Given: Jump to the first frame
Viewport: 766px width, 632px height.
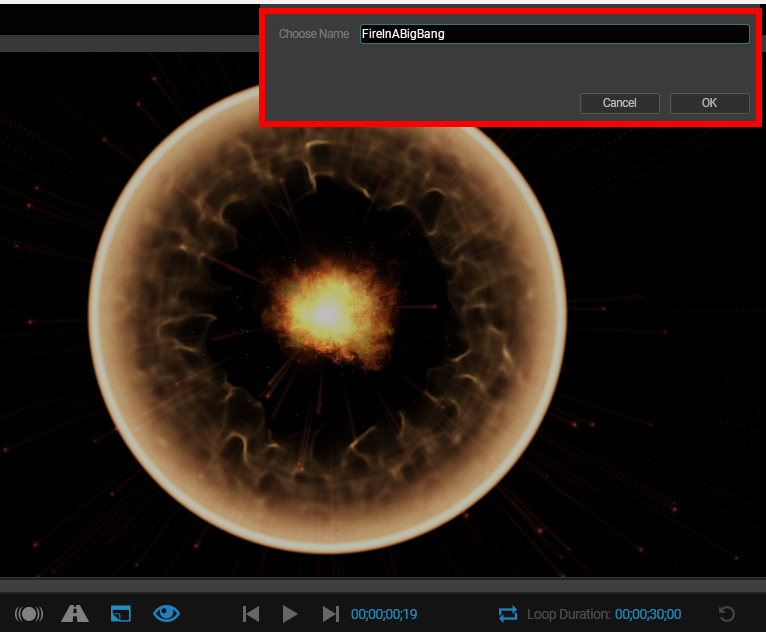Looking at the screenshot, I should pyautogui.click(x=251, y=614).
